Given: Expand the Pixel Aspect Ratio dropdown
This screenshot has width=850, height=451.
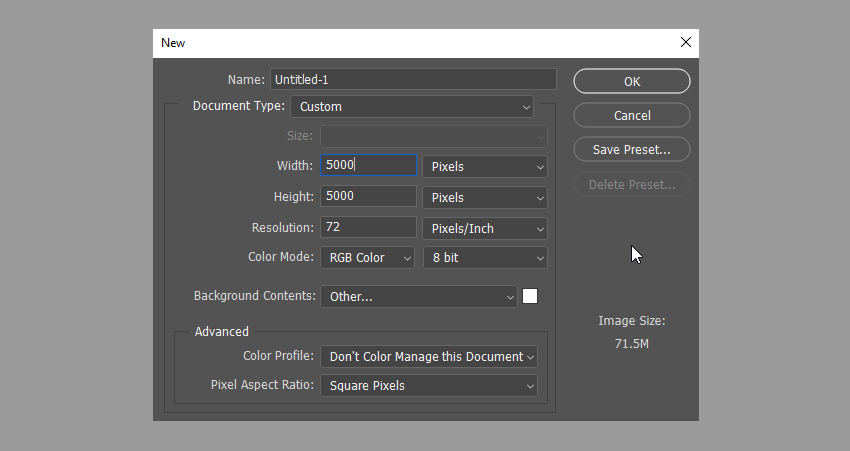Looking at the screenshot, I should 428,386.
